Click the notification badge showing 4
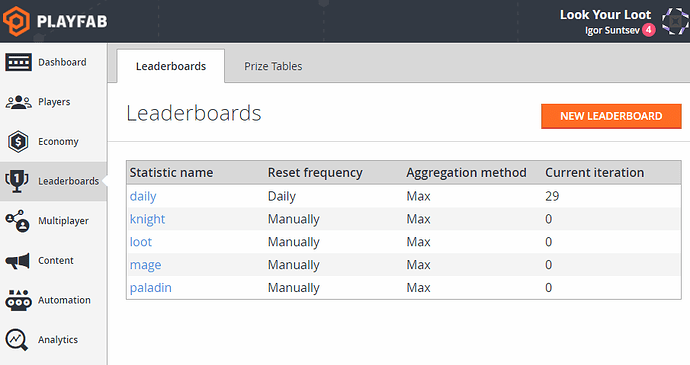This screenshot has width=690, height=365. [648, 30]
